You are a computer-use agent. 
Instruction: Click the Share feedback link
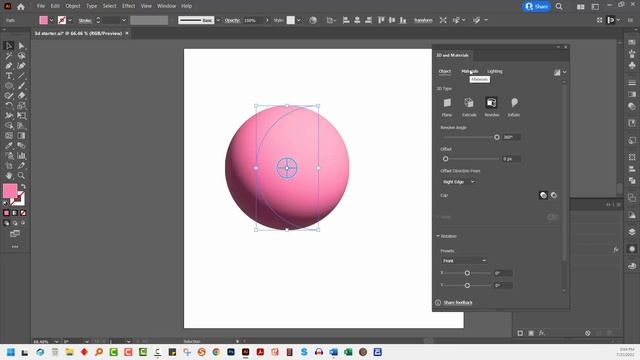pyautogui.click(x=458, y=302)
